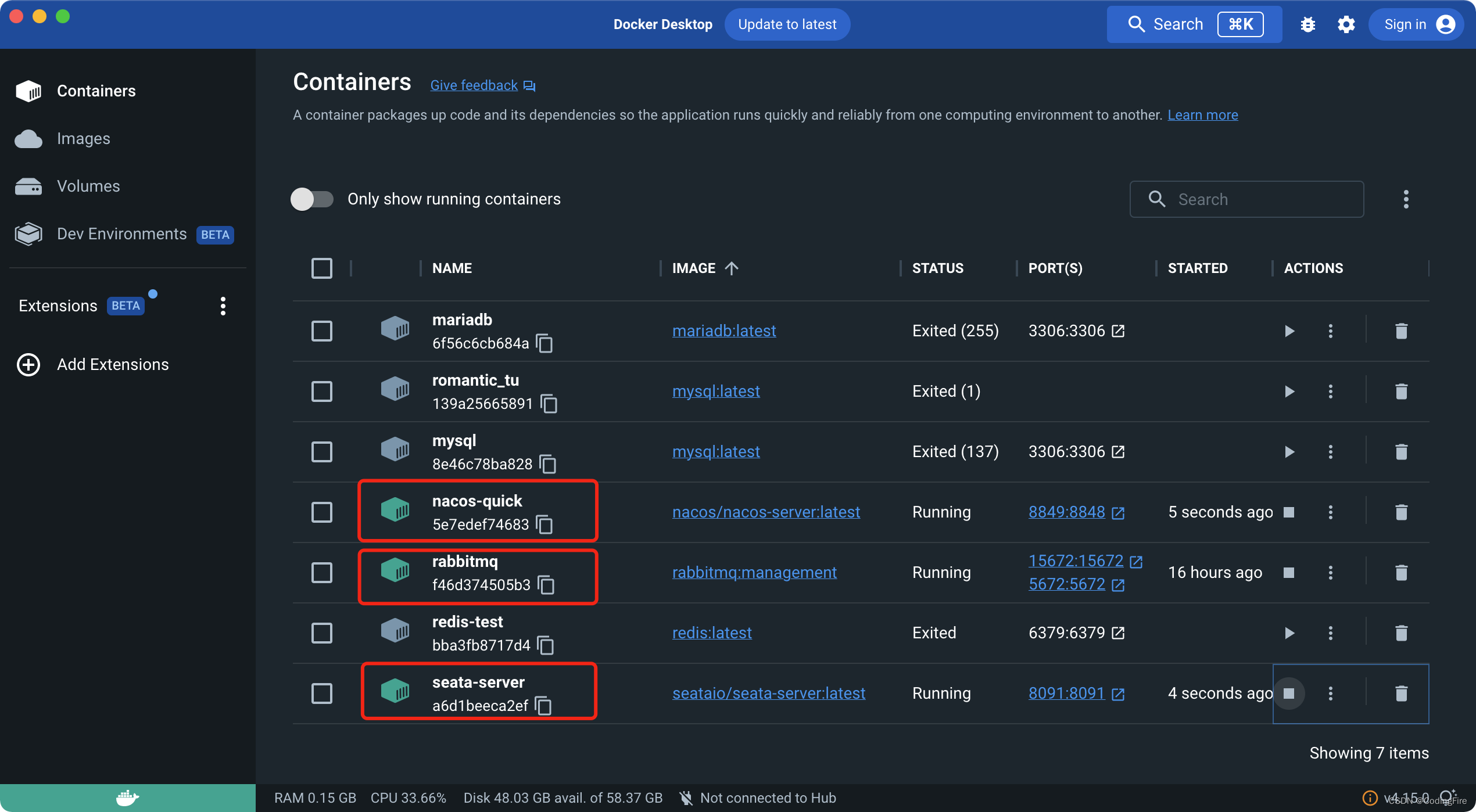Select the seata-server container checkbox
Viewport: 1476px width, 812px height.
322,694
